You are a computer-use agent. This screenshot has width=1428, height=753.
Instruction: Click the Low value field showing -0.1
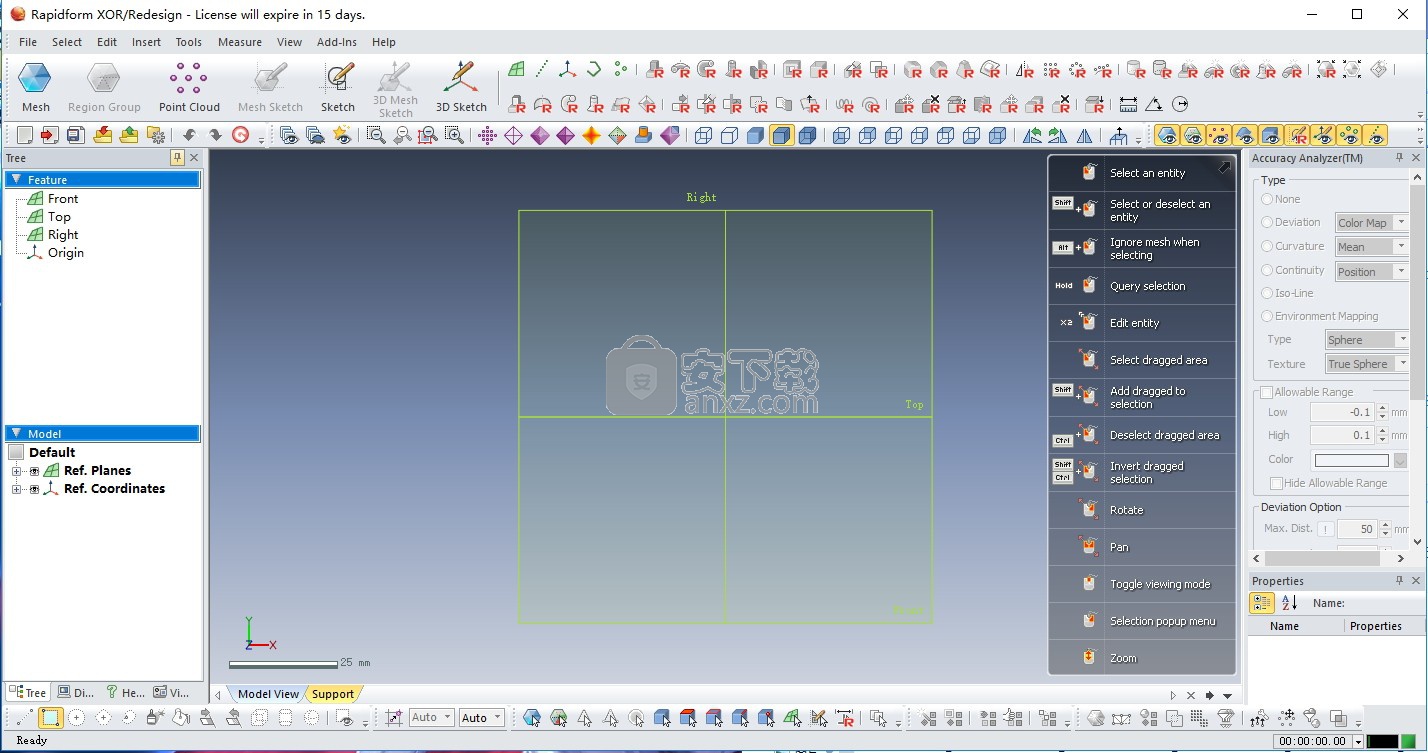point(1342,412)
